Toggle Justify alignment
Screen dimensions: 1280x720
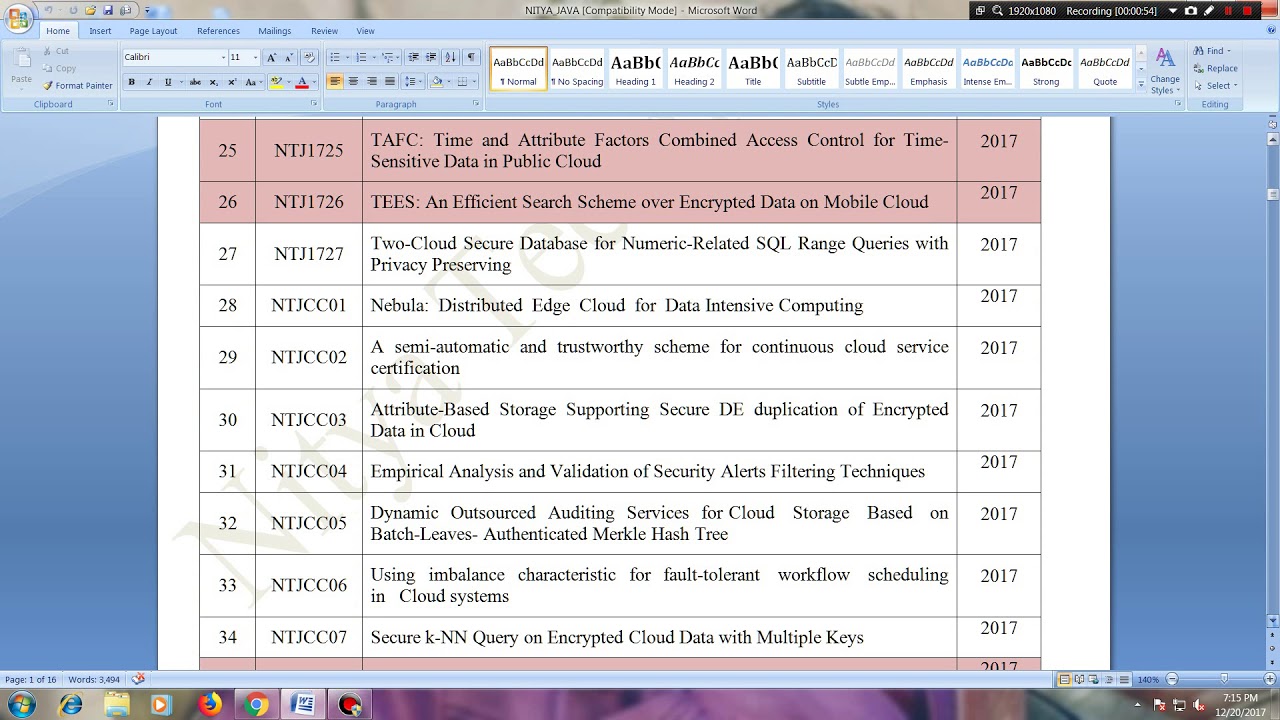pos(390,82)
